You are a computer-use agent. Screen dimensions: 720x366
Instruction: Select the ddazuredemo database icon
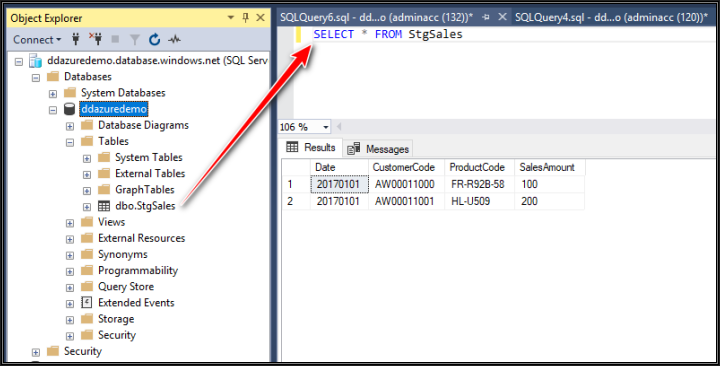pyautogui.click(x=69, y=109)
